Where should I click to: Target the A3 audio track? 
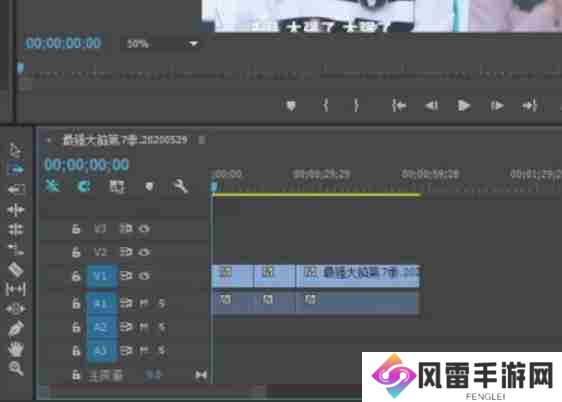tap(102, 351)
